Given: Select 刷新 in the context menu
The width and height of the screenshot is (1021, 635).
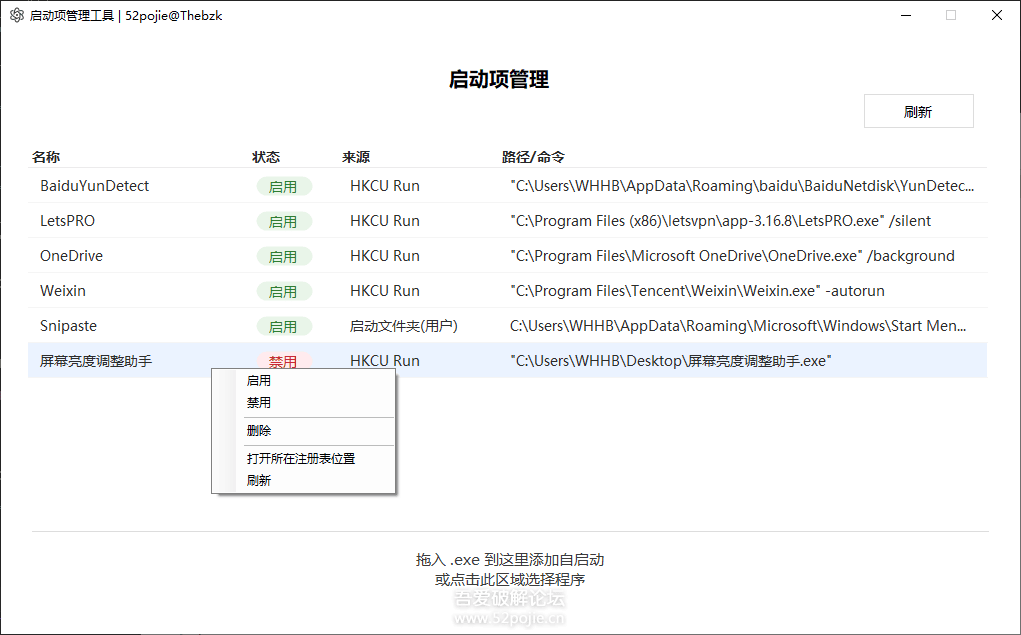Looking at the screenshot, I should click(x=259, y=480).
